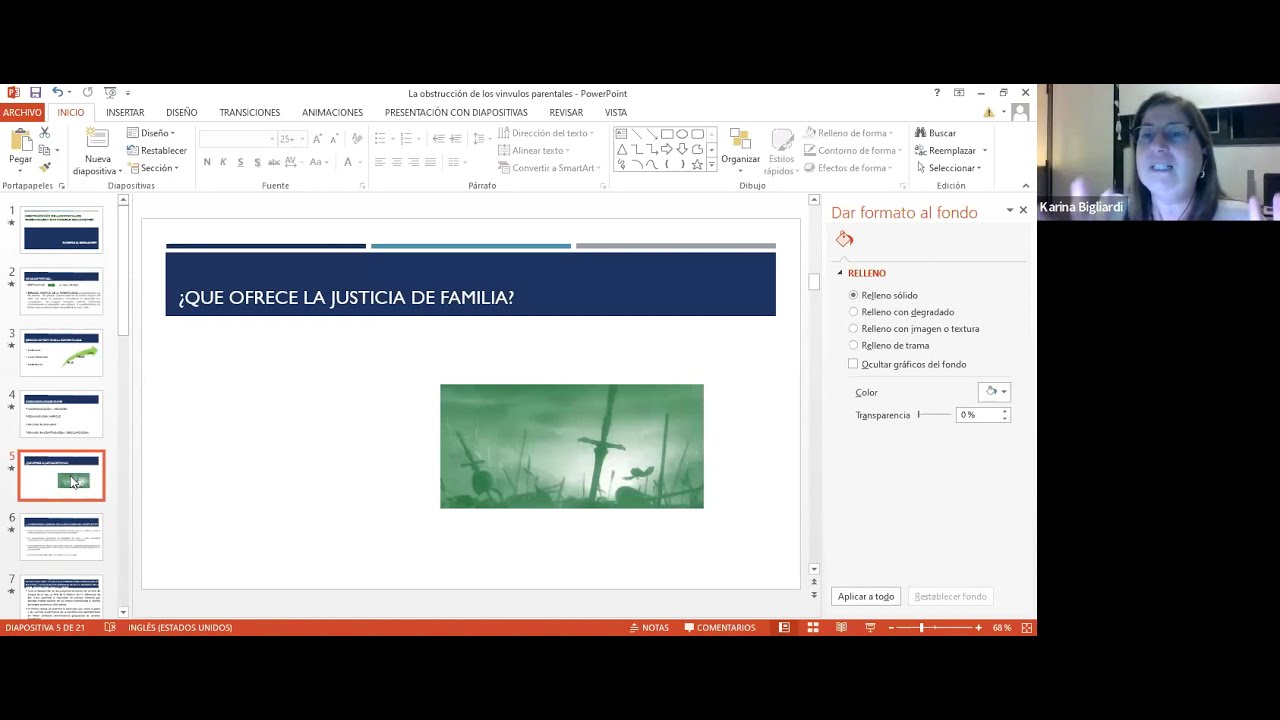Image resolution: width=1280 pixels, height=720 pixels.
Task: Decrease font size with the smaller A icon
Action: [334, 139]
